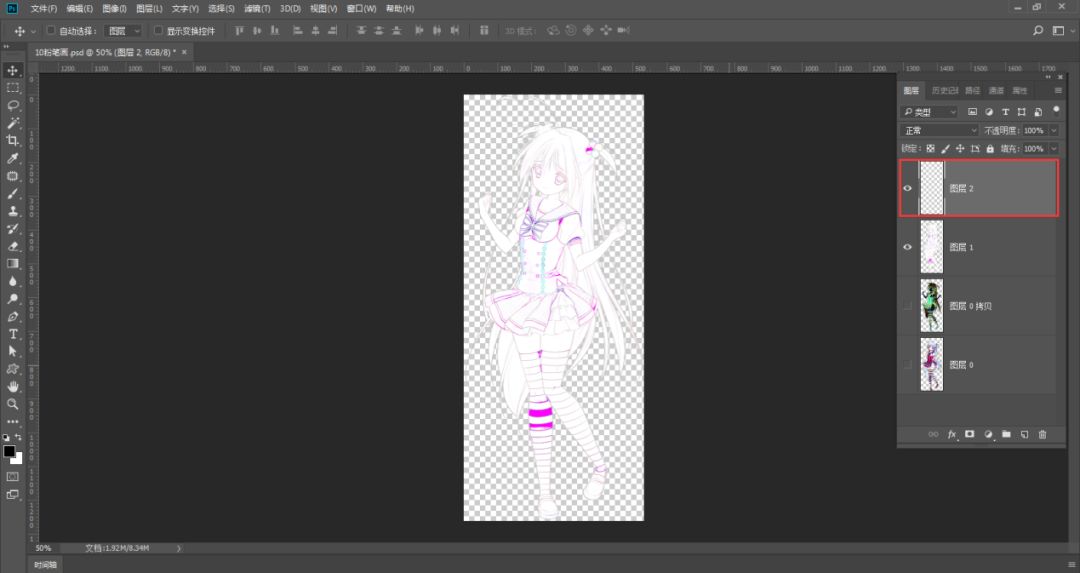Hide 图层 2 using its eye icon
This screenshot has width=1080, height=573.
point(908,188)
